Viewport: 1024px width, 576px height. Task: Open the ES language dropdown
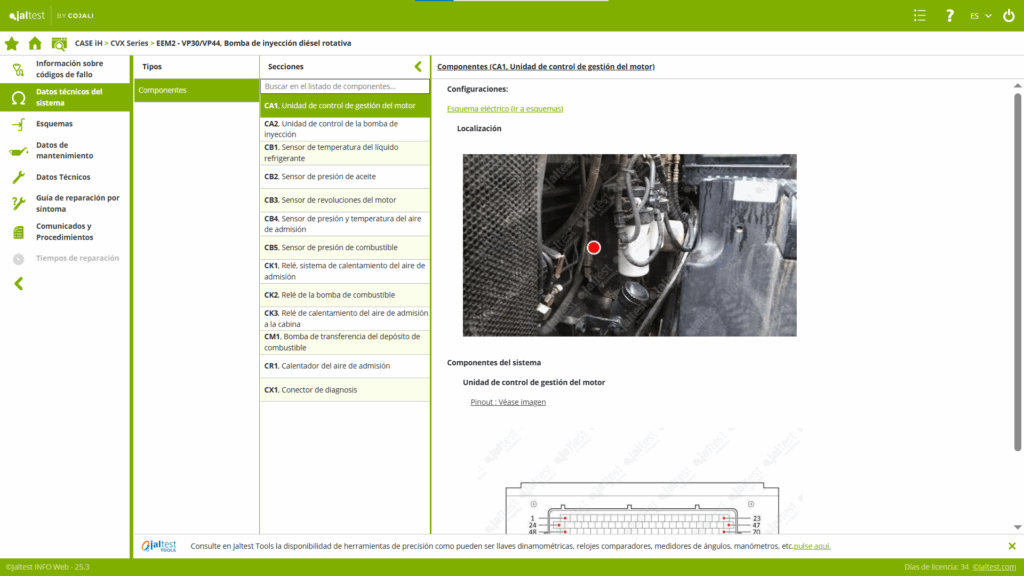[980, 16]
